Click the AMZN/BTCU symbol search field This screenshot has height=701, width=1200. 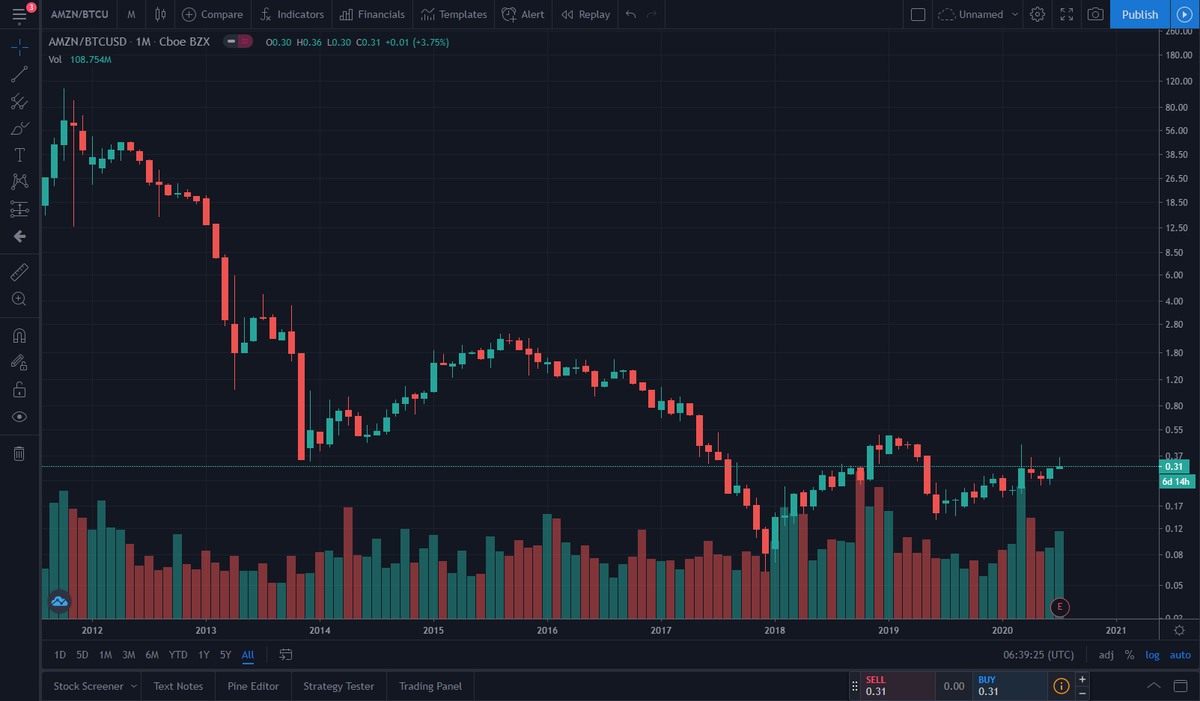point(79,14)
